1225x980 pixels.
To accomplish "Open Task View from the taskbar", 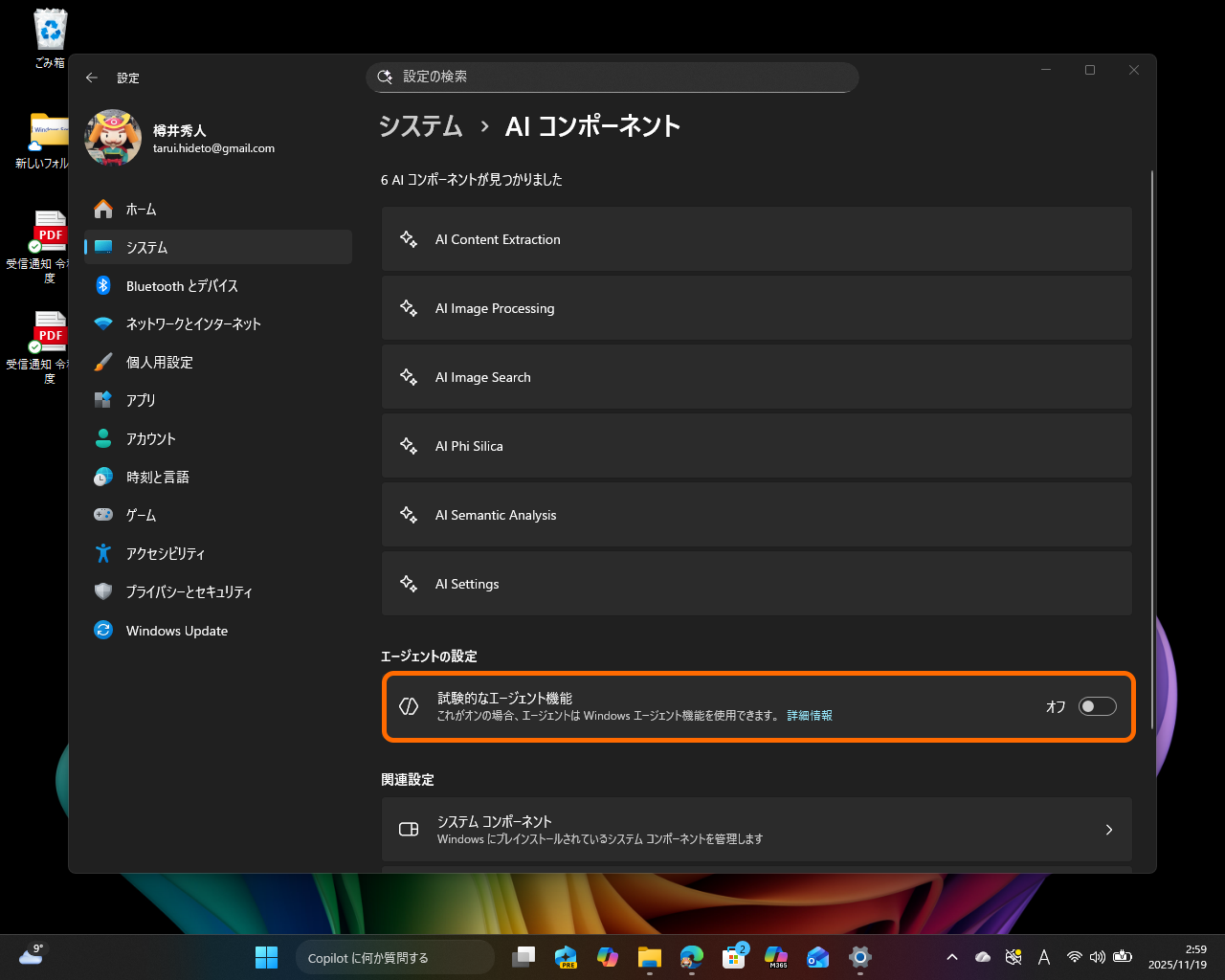I will coord(523,957).
